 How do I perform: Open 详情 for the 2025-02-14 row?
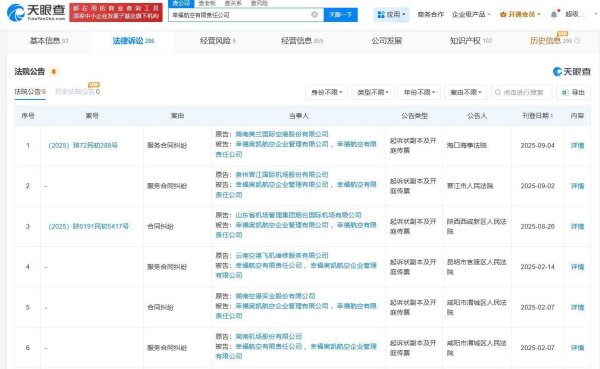577,267
